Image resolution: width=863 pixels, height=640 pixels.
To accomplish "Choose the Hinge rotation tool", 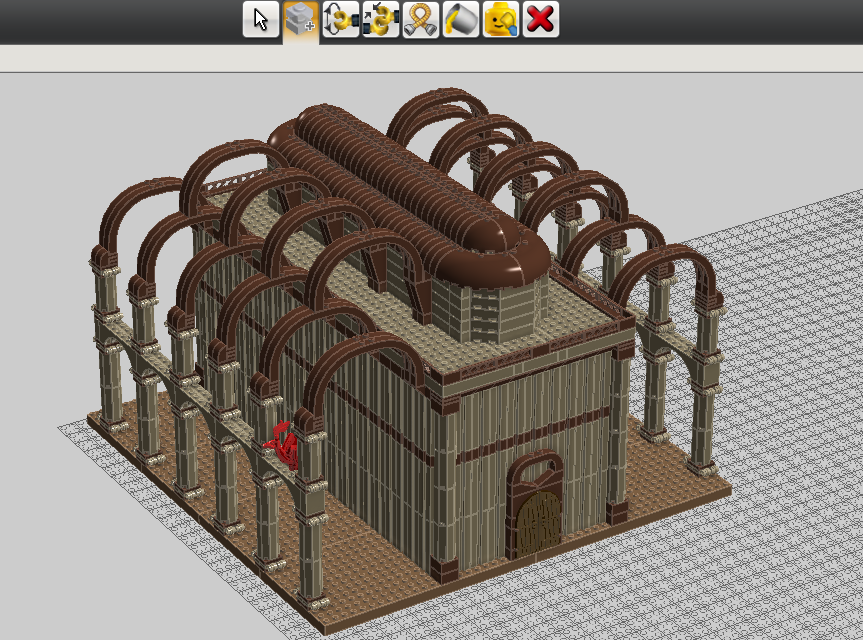I will pyautogui.click(x=341, y=20).
